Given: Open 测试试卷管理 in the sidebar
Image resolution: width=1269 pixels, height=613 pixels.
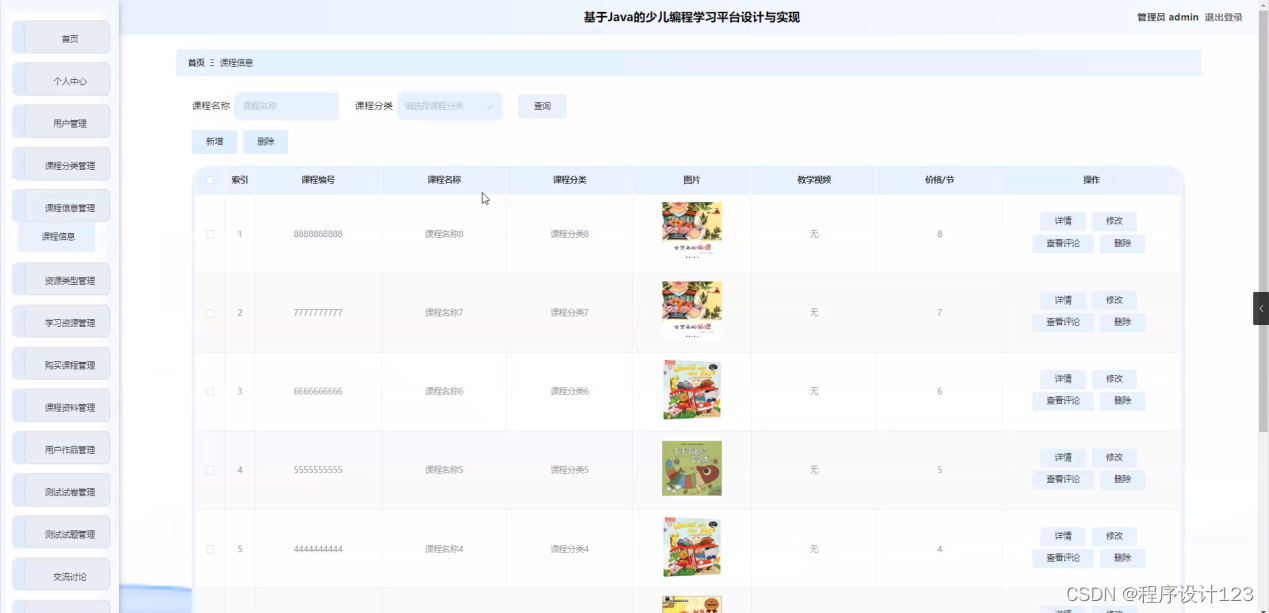Looking at the screenshot, I should [61, 491].
